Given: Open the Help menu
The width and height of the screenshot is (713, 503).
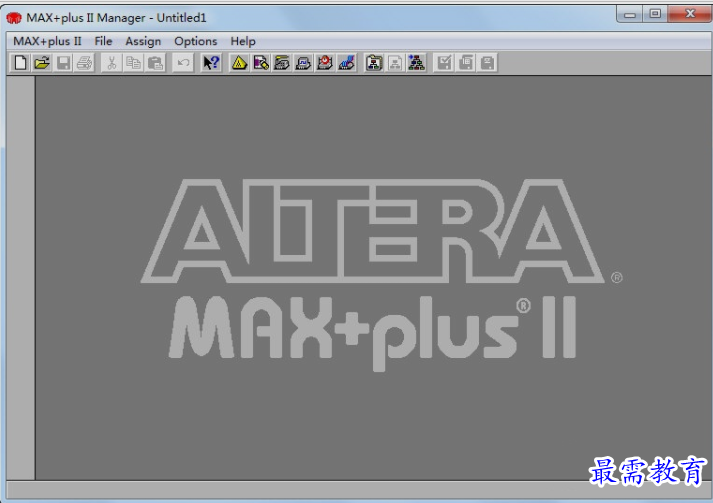Looking at the screenshot, I should point(243,41).
